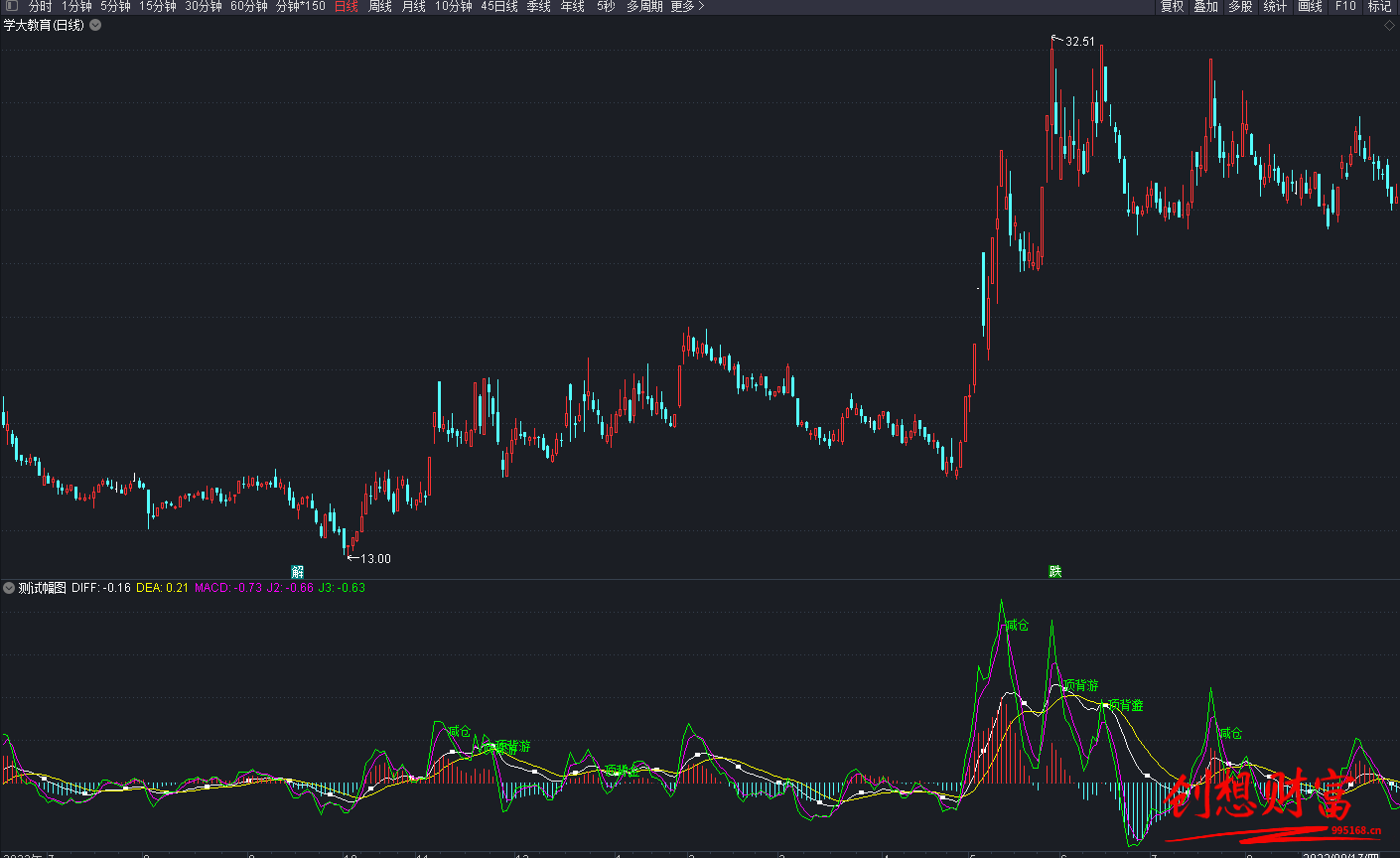The image size is (1400, 858).
Task: Click the diamond icon in chart corner
Action: click(x=1389, y=26)
